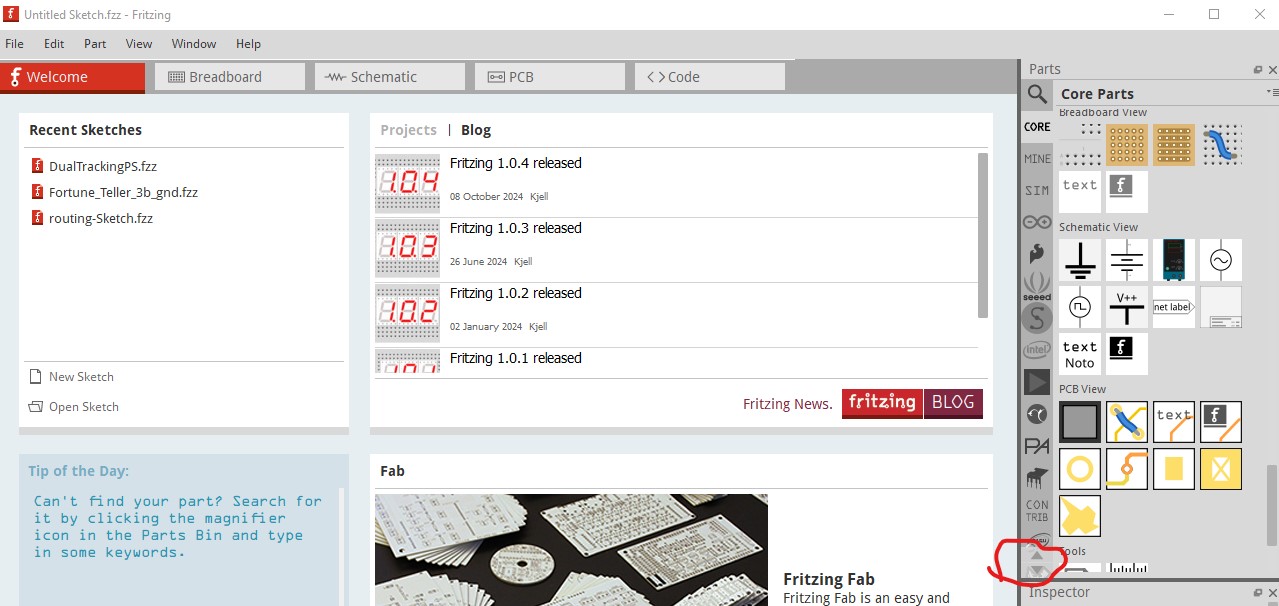Undock the Parts panel
This screenshot has width=1279, height=606.
[x=1258, y=70]
